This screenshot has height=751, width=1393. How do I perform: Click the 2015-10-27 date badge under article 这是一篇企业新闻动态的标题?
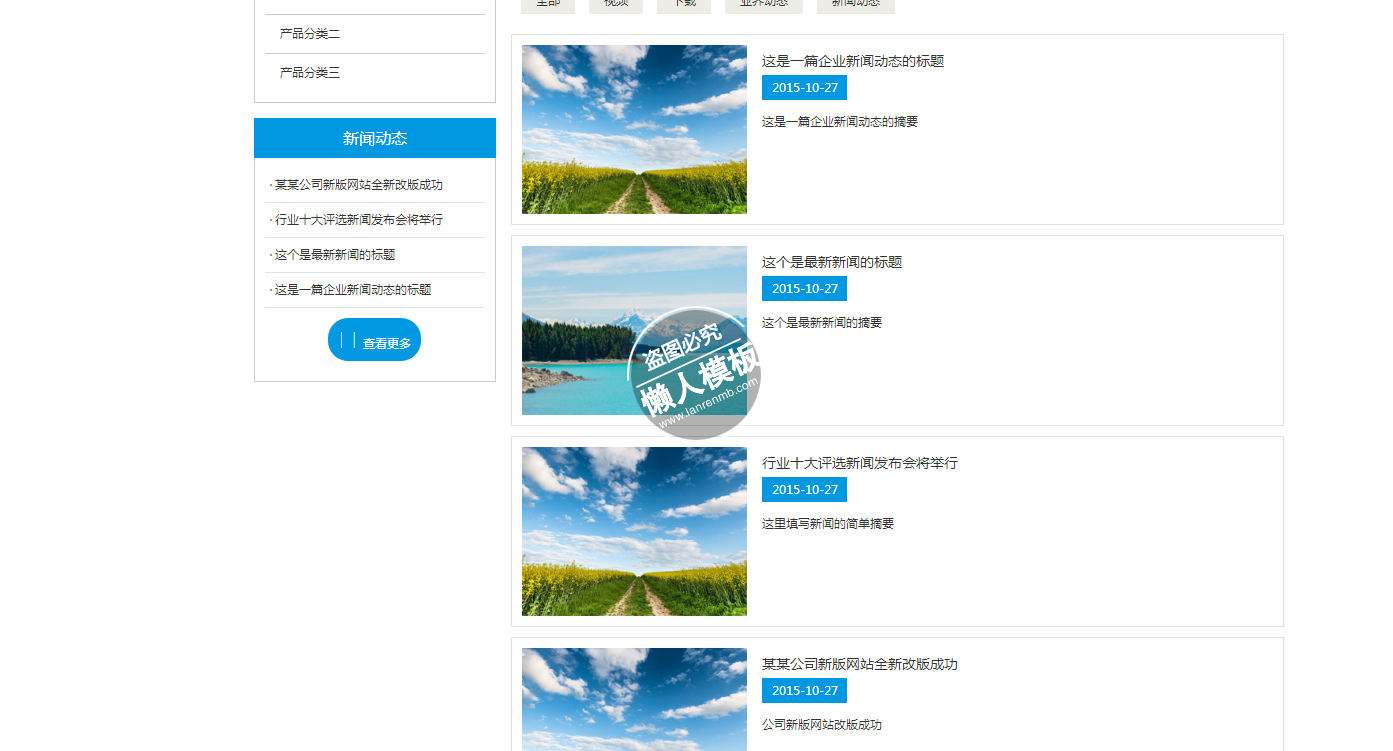coord(804,88)
